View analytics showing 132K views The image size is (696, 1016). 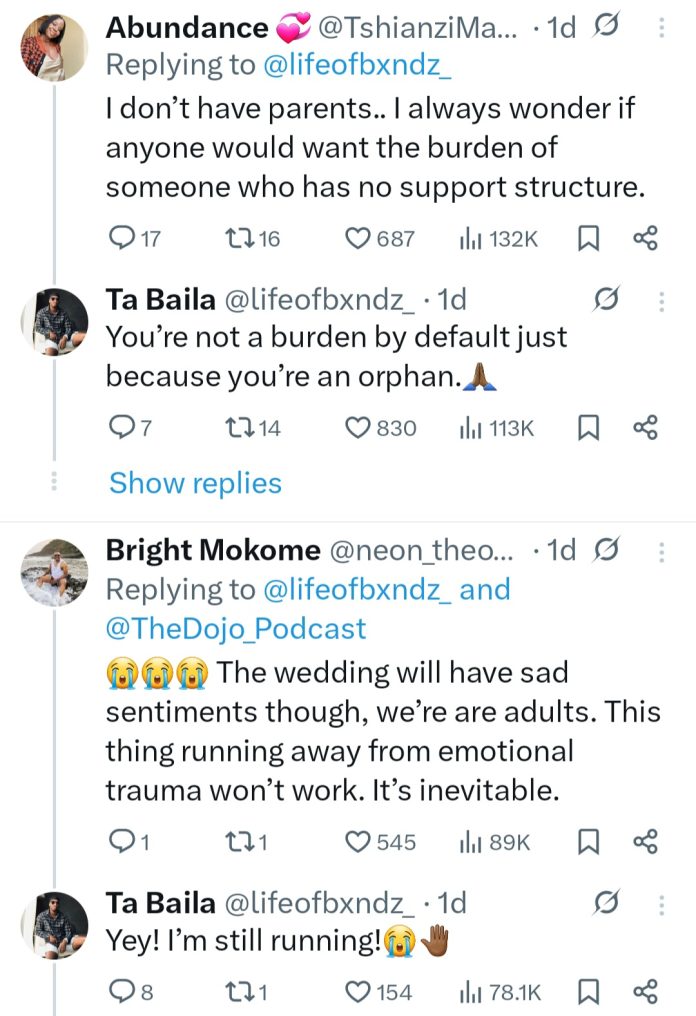498,239
